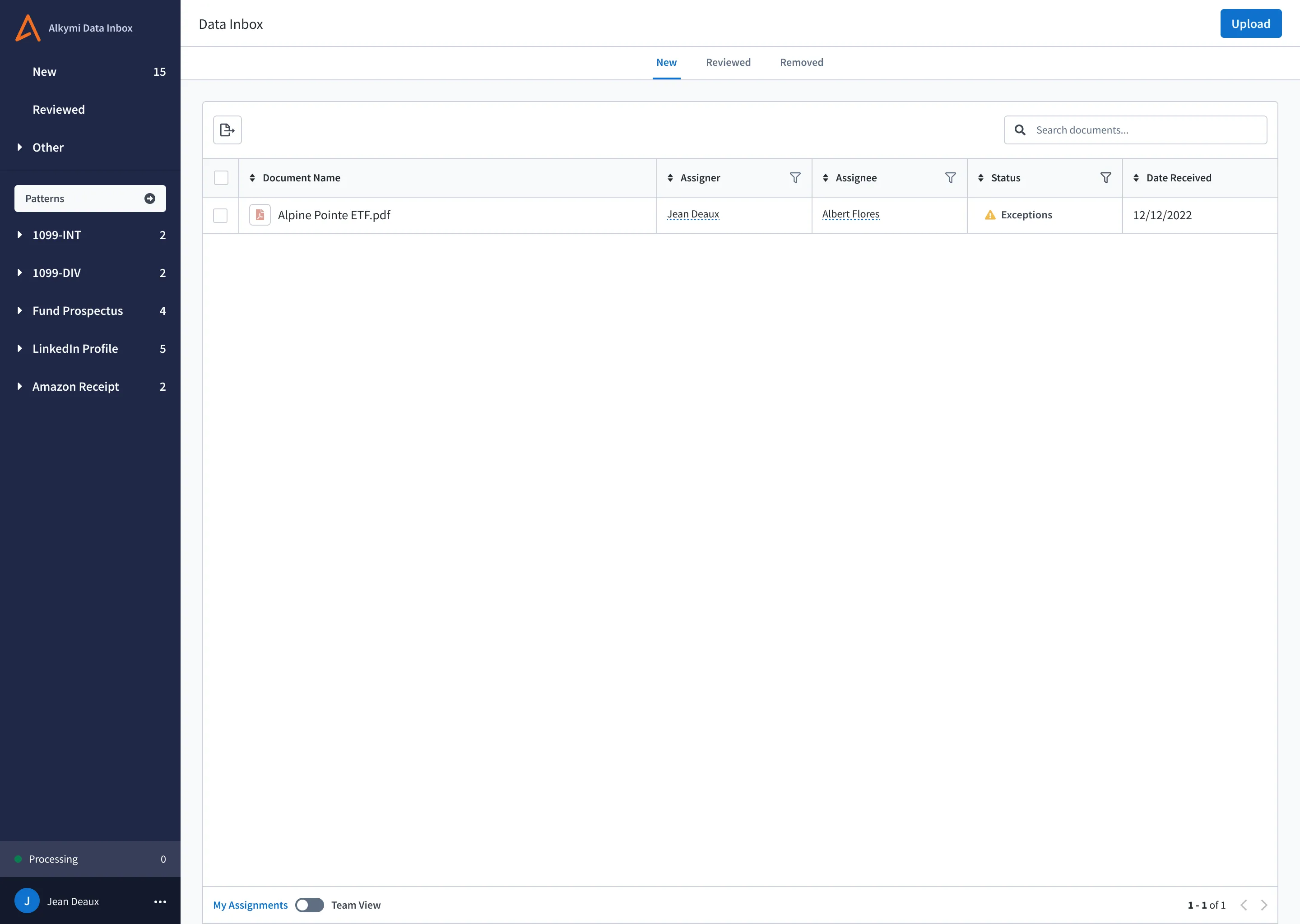Switch to the Reviewed tab

click(728, 63)
